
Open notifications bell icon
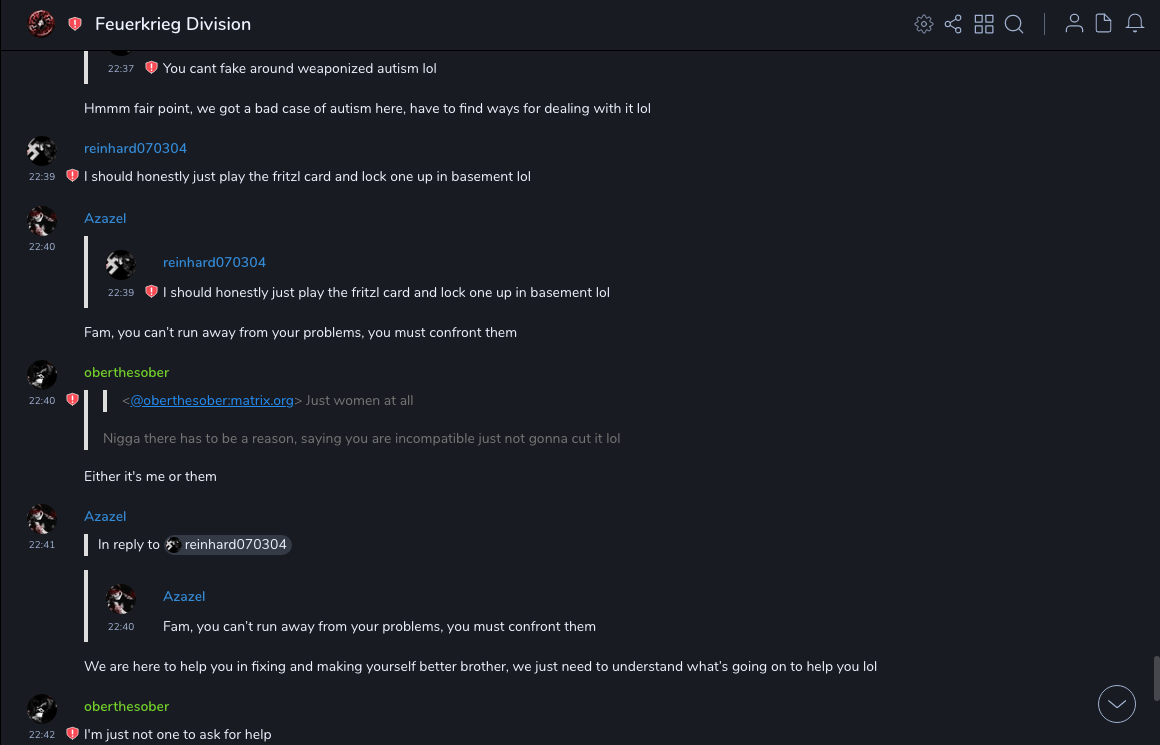point(1135,24)
